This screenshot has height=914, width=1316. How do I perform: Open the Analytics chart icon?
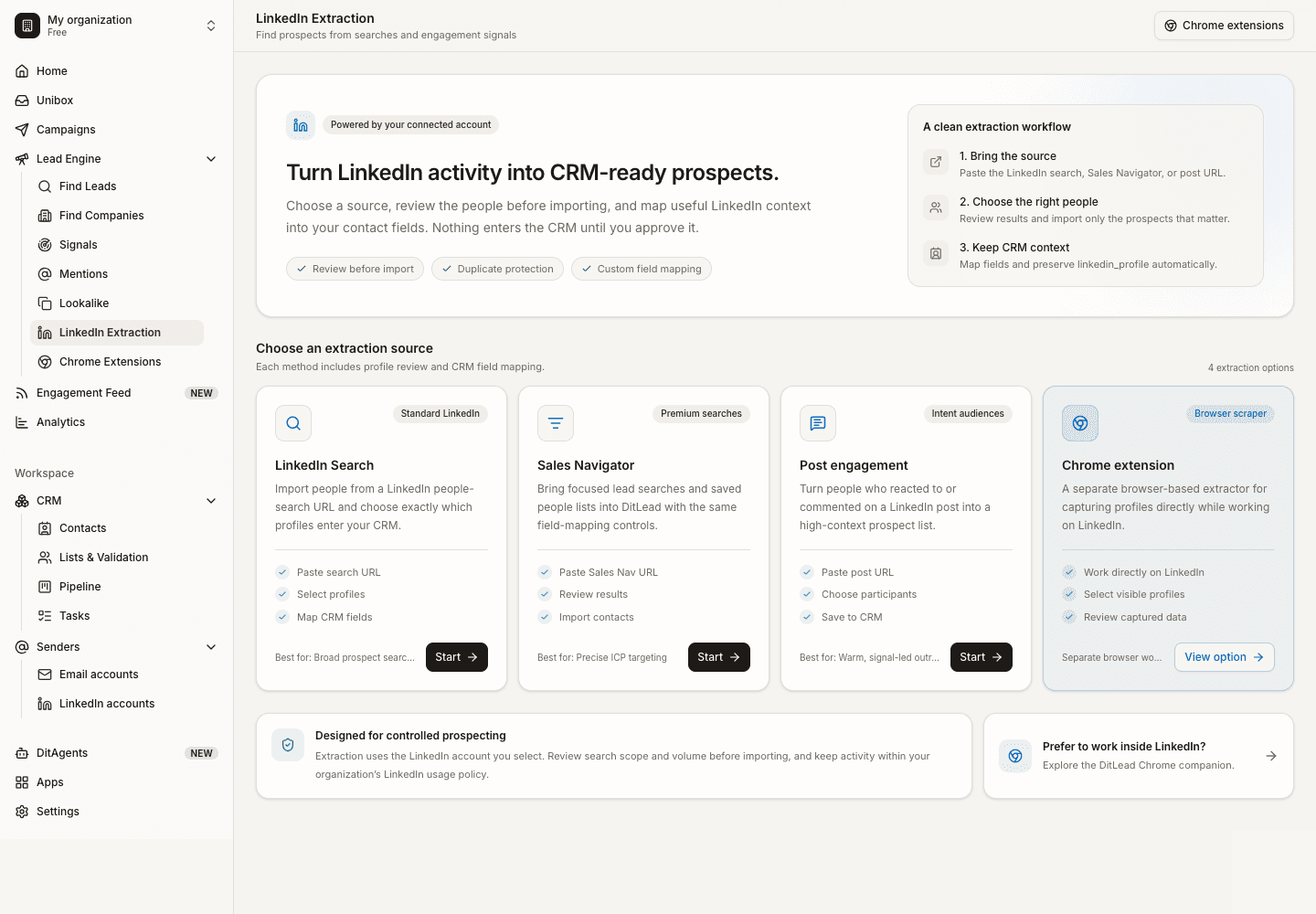click(x=22, y=422)
